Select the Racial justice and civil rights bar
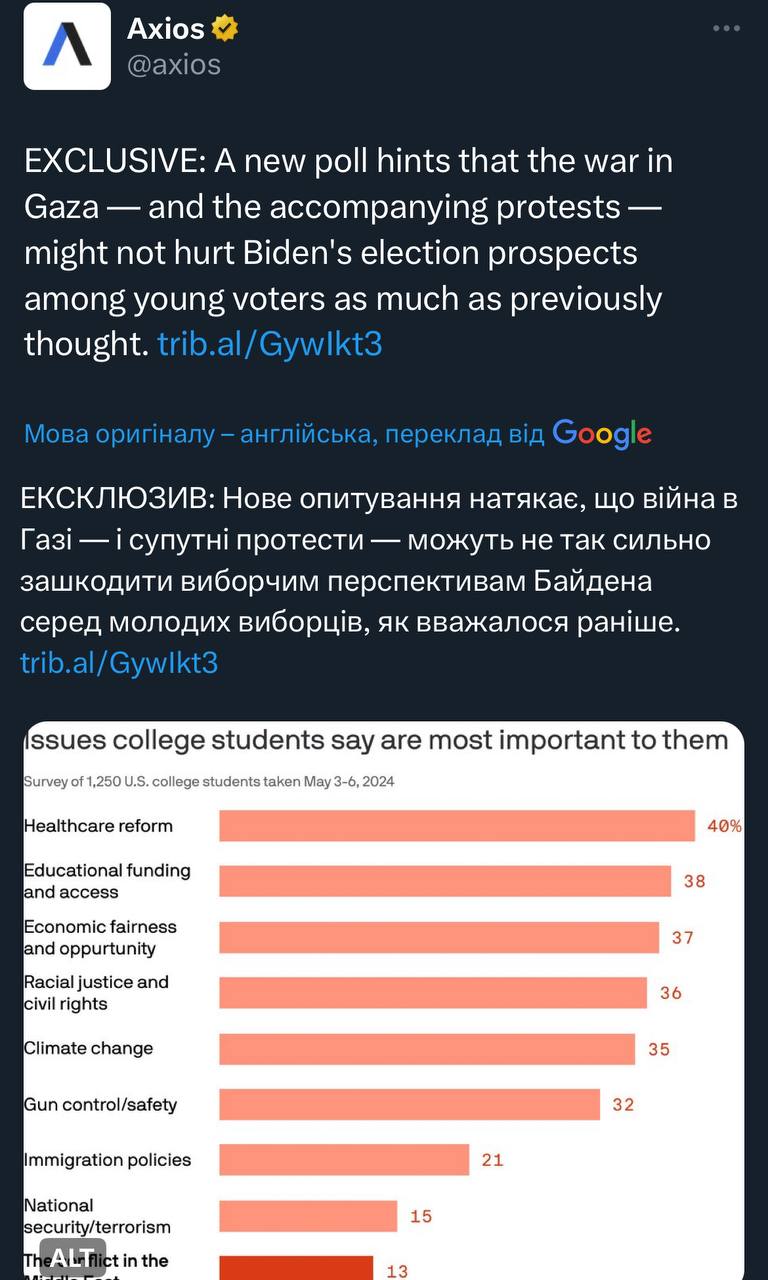The height and width of the screenshot is (1280, 768). point(433,993)
